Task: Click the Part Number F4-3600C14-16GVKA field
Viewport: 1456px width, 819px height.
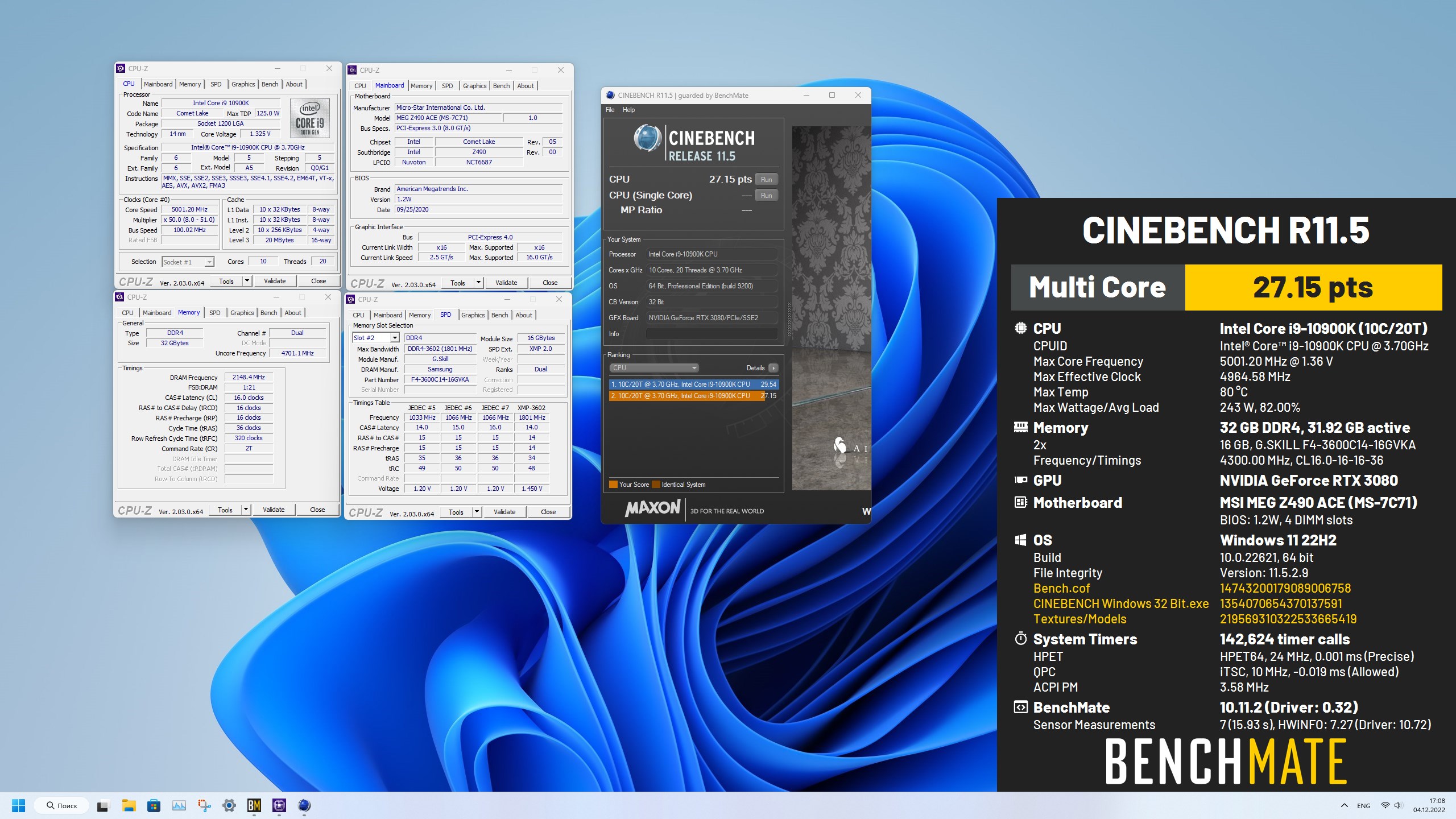Action: tap(440, 379)
